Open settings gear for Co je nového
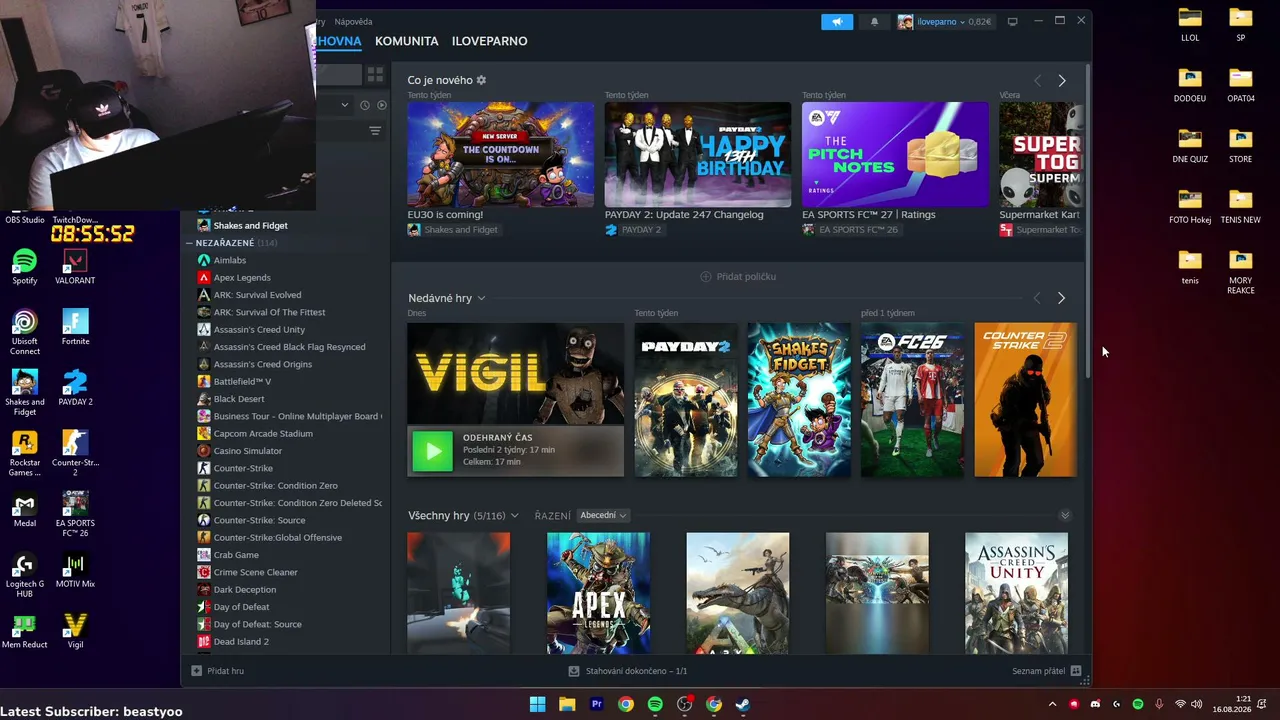This screenshot has width=1280, height=720. pos(481,80)
